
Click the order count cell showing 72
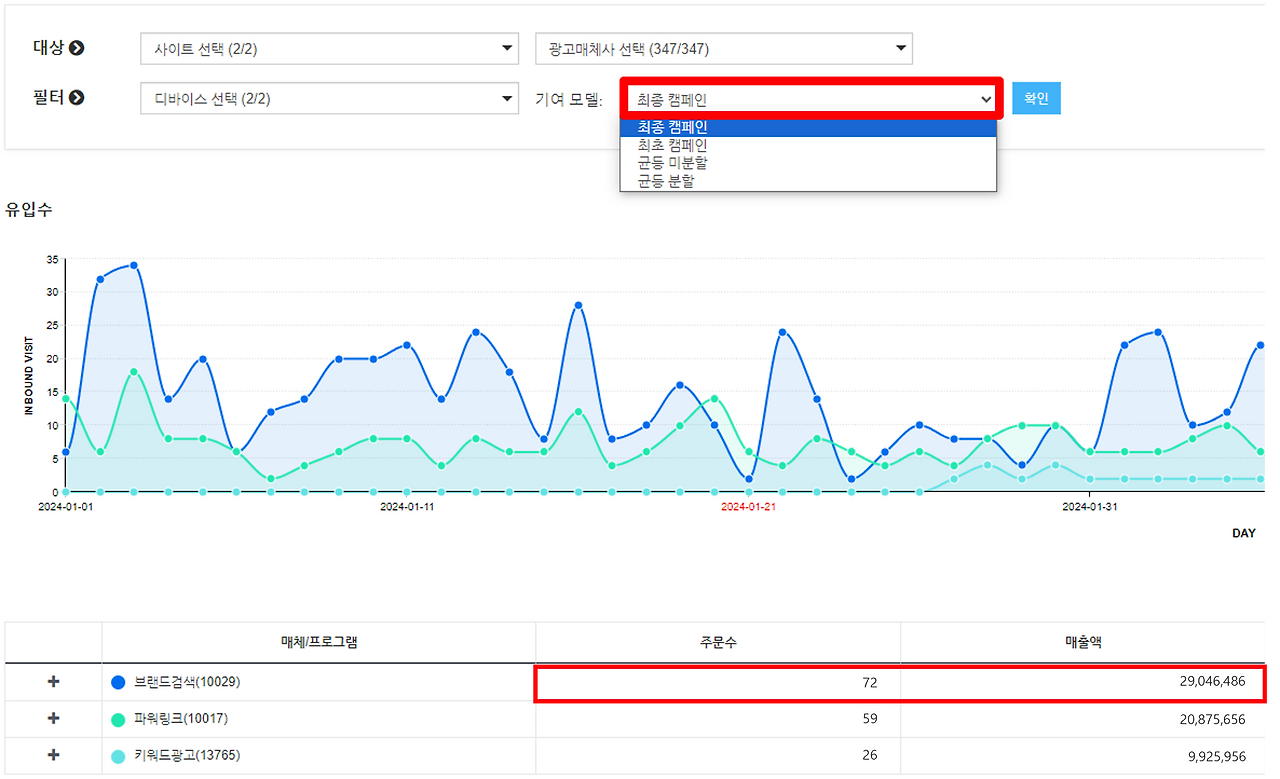[718, 682]
